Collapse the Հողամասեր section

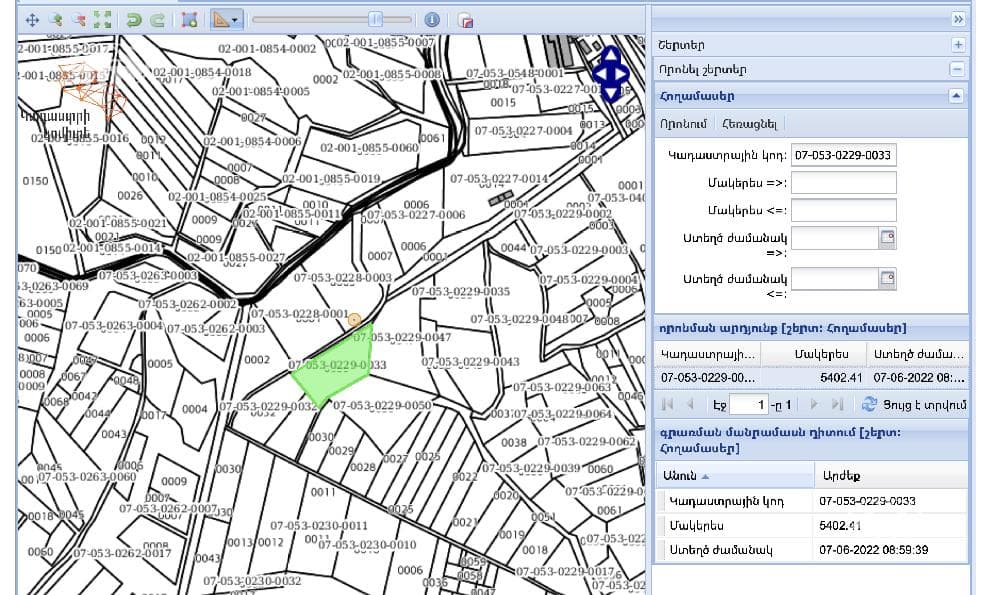[x=956, y=96]
